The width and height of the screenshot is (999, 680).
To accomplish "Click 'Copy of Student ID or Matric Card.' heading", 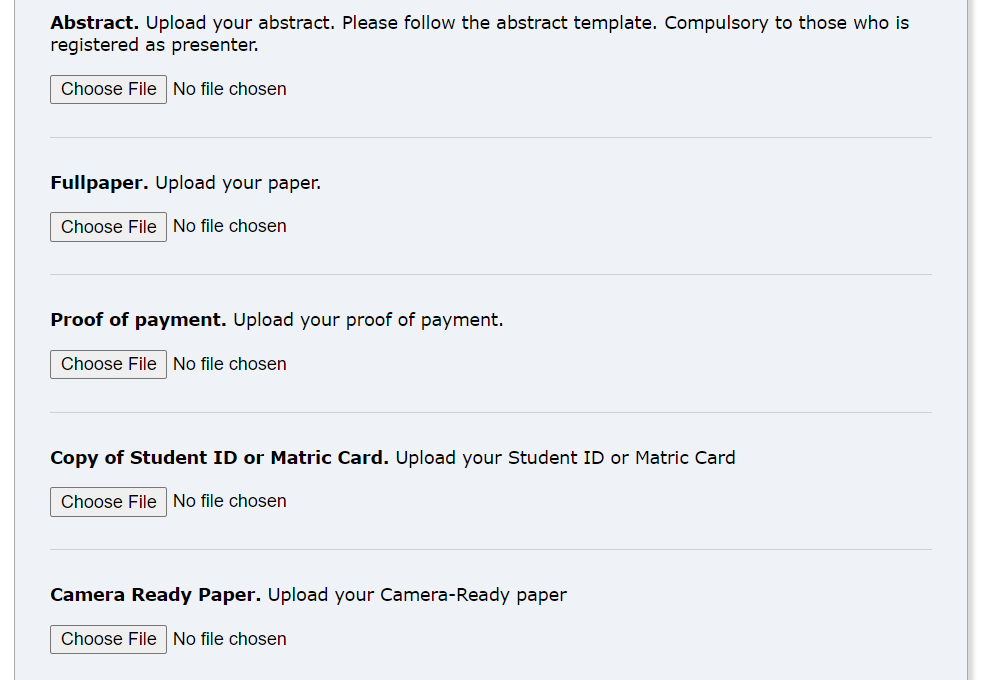I will (x=219, y=458).
